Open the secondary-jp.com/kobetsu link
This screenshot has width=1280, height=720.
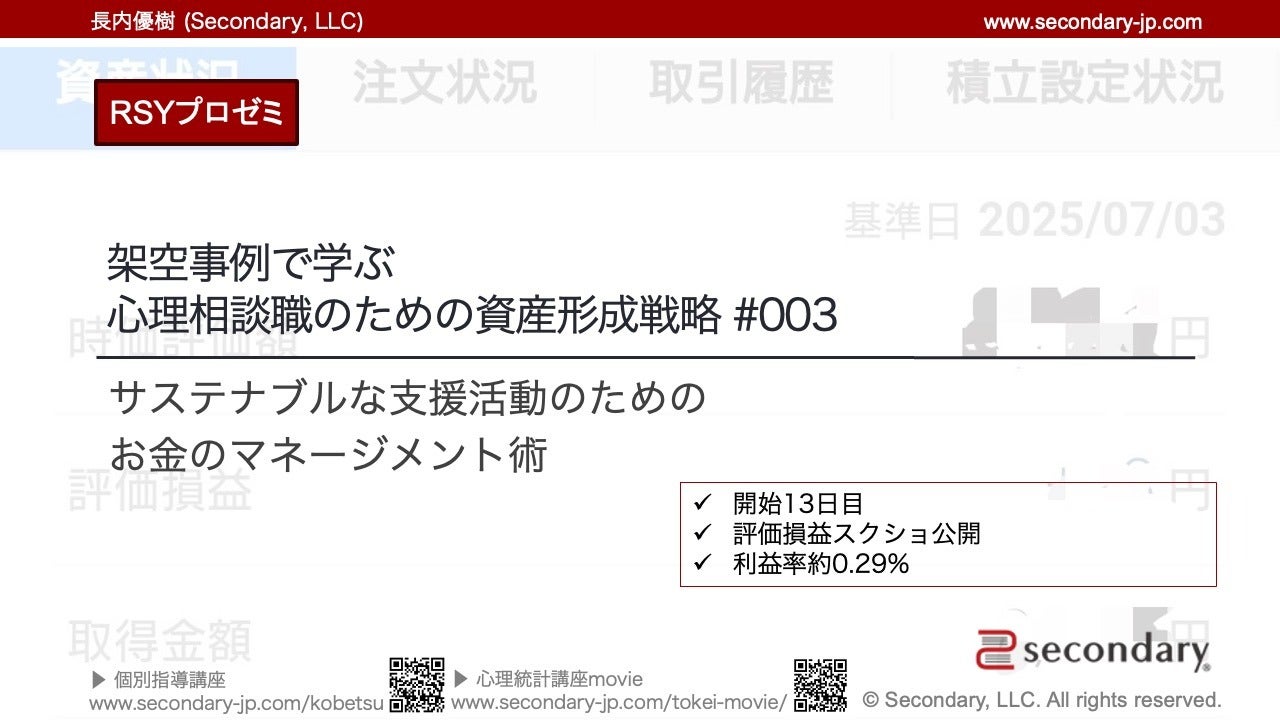pyautogui.click(x=236, y=703)
